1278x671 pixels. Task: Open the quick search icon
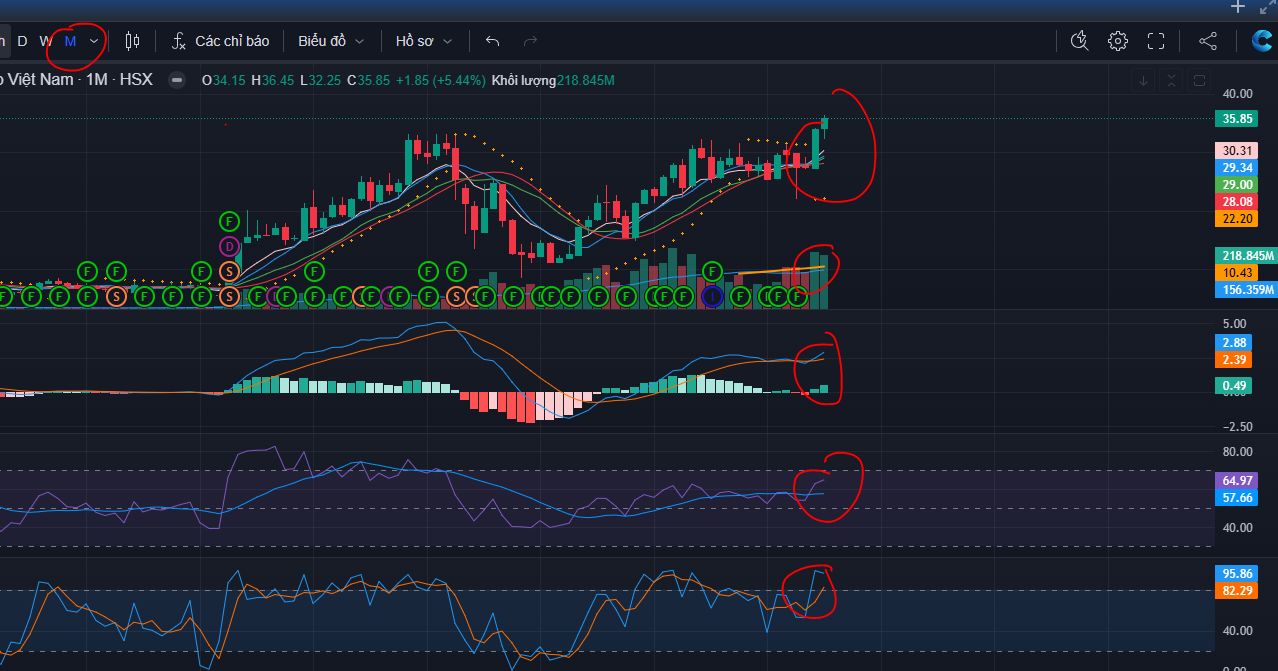pyautogui.click(x=1079, y=41)
